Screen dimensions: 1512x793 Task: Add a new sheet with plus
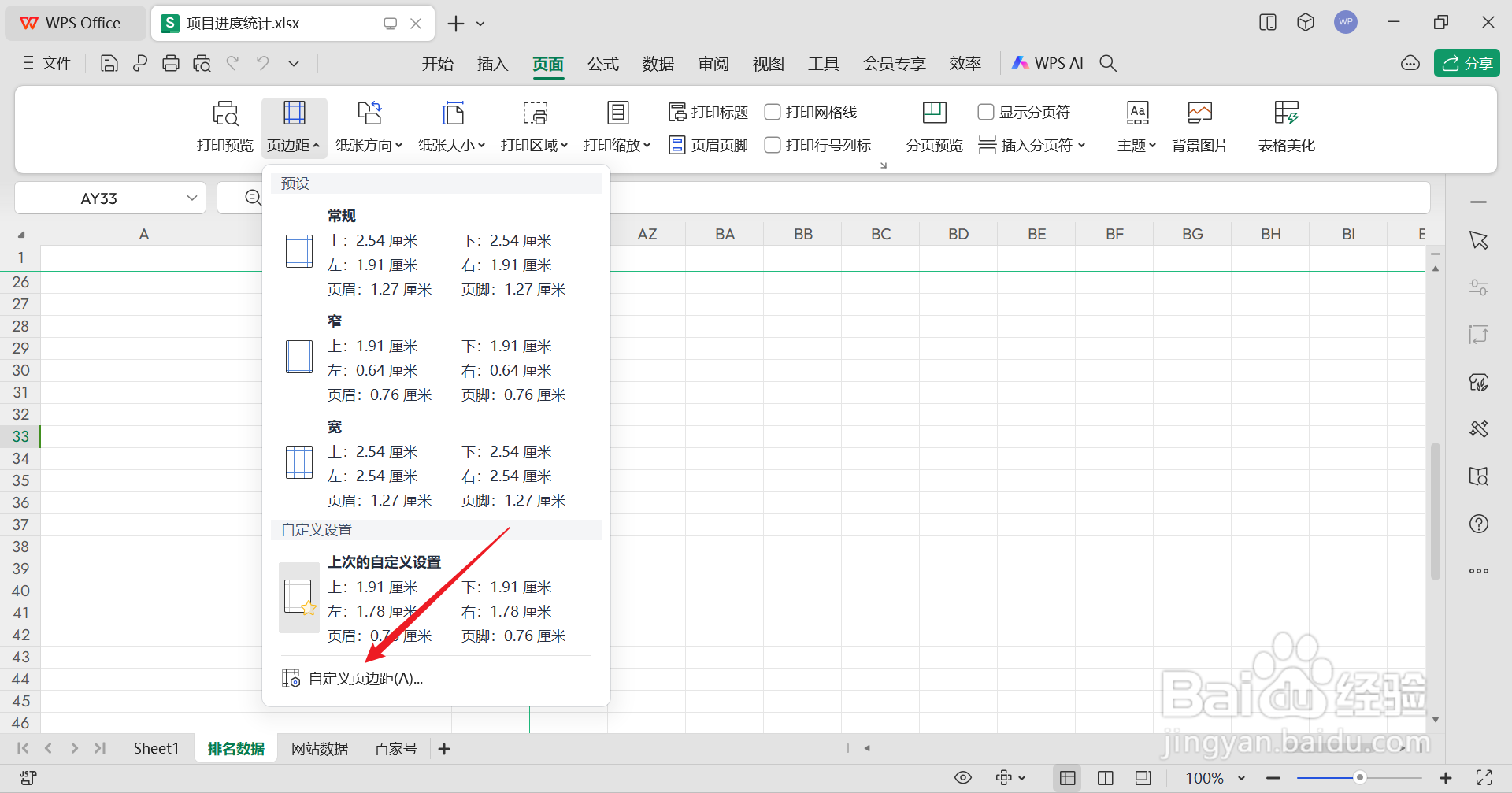pyautogui.click(x=444, y=749)
